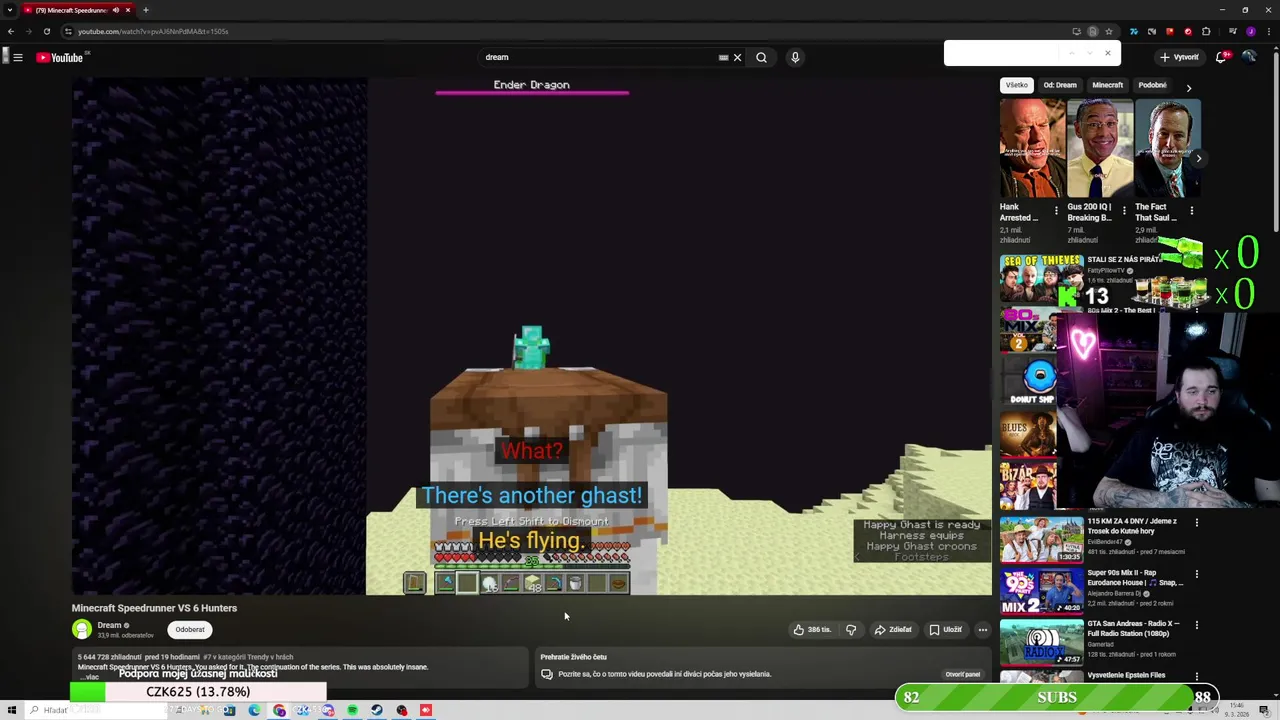The image size is (1280, 720).
Task: Open the Gus 200 IQ short thumbnail
Action: [1100, 148]
